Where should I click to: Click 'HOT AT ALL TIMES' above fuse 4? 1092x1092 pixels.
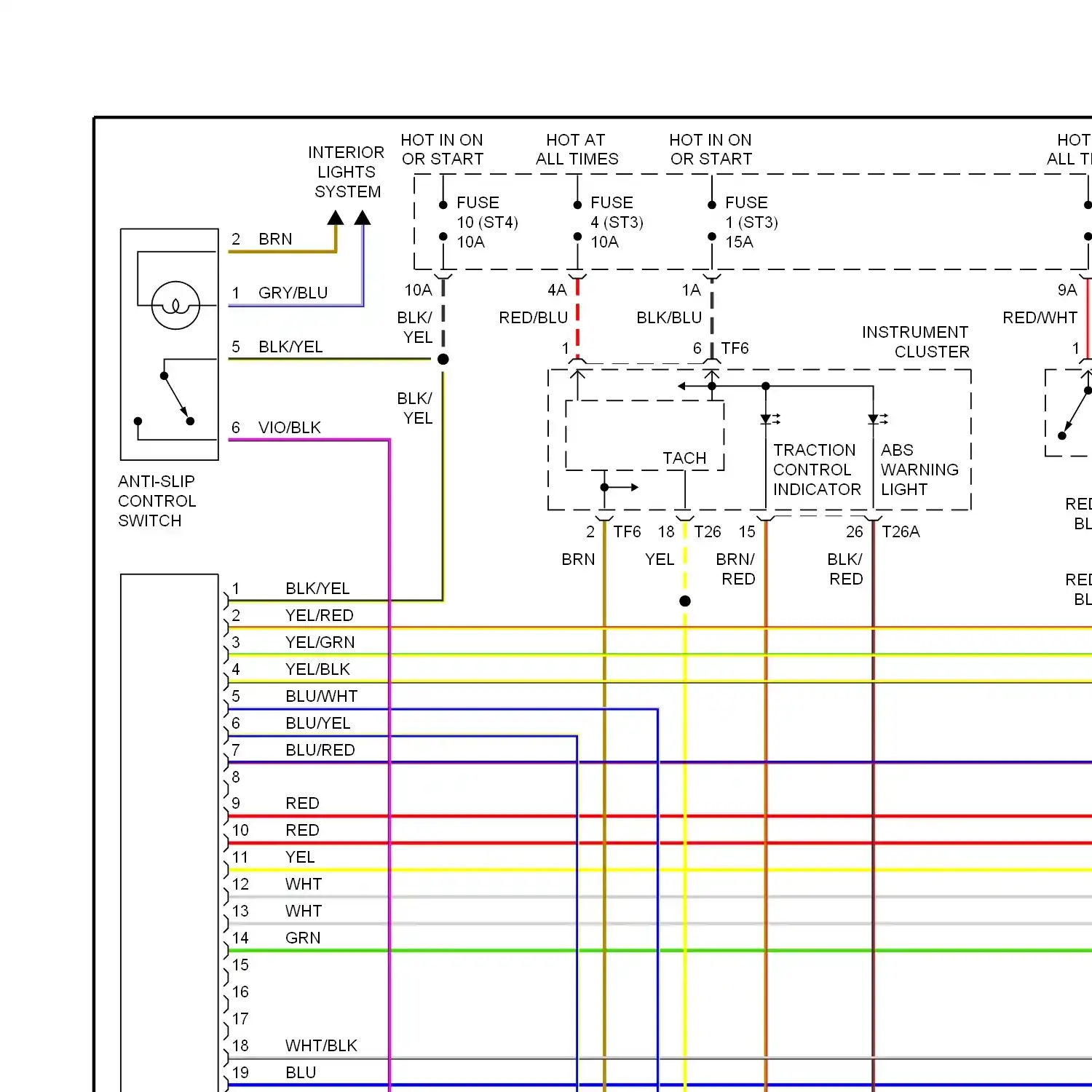point(577,149)
